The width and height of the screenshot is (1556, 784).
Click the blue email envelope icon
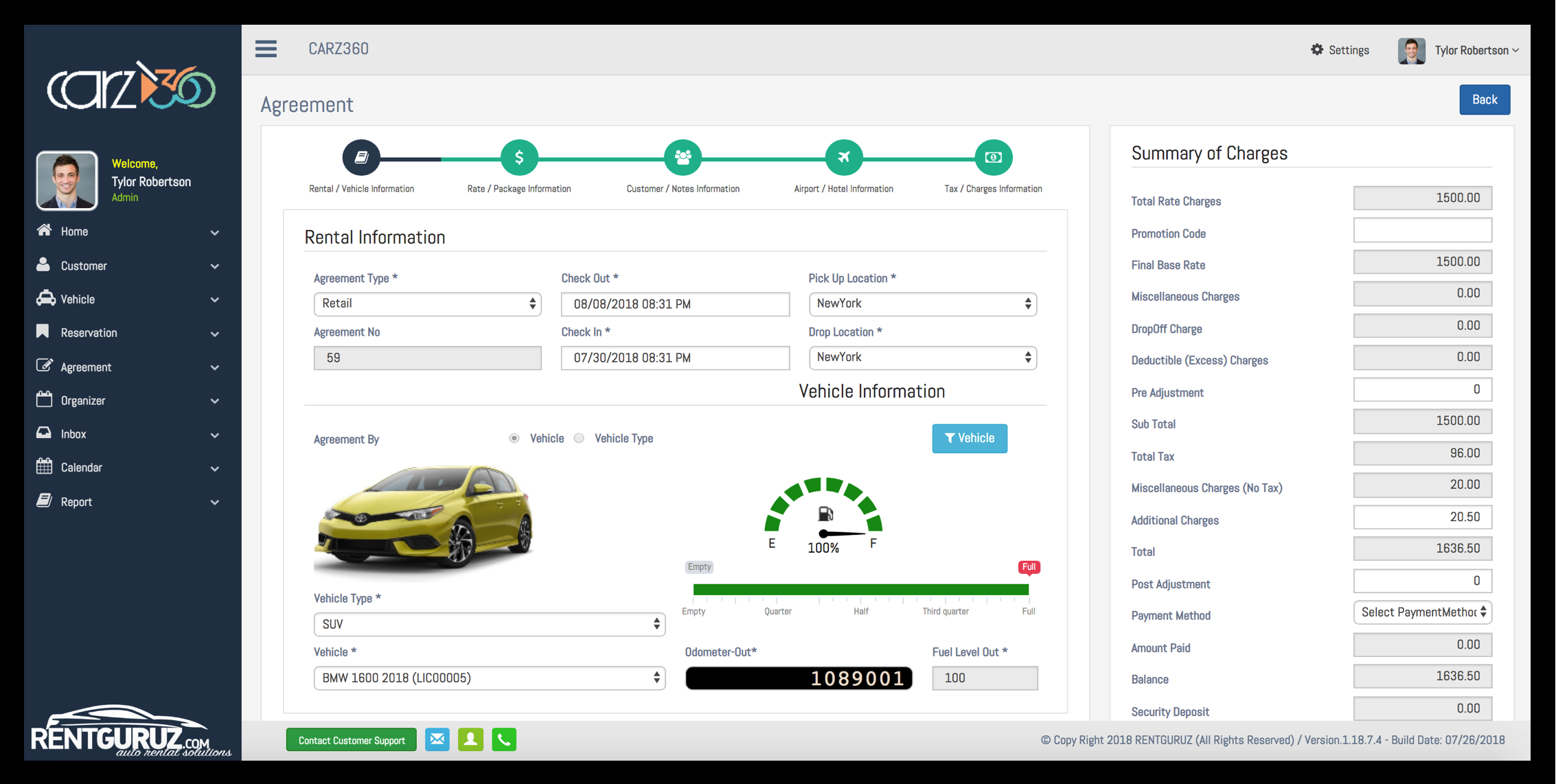pyautogui.click(x=437, y=739)
